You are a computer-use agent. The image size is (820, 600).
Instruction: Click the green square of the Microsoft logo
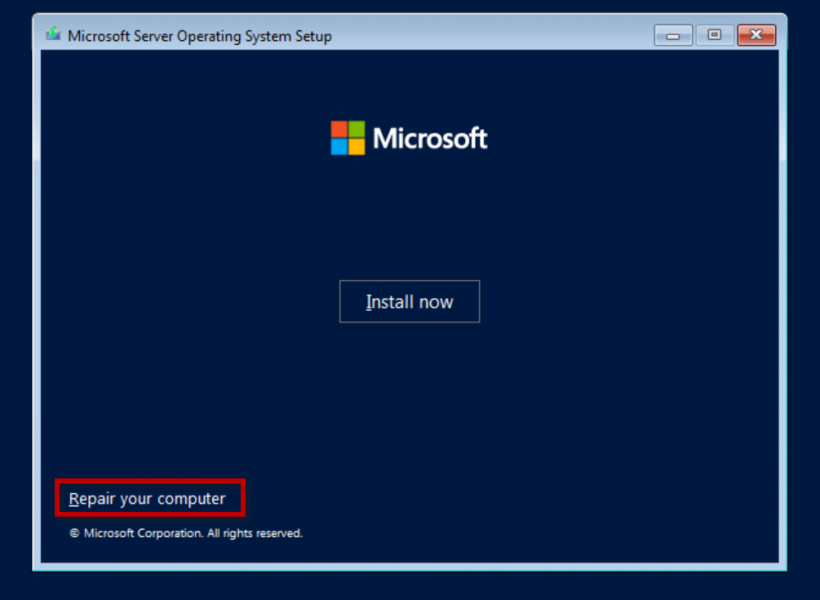pos(357,129)
